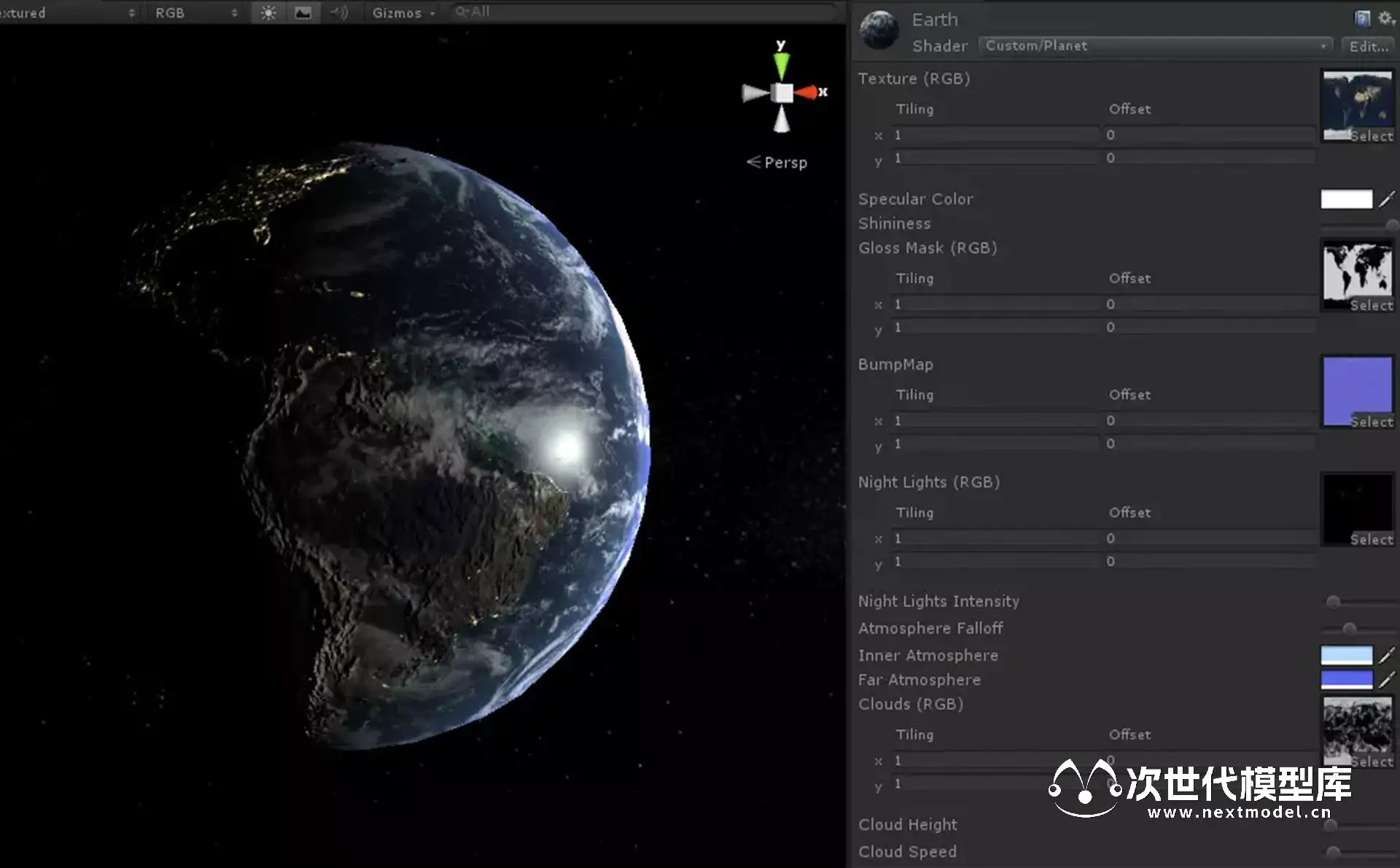This screenshot has height=868, width=1400.
Task: Open the material settings gear menu
Action: (x=1385, y=18)
